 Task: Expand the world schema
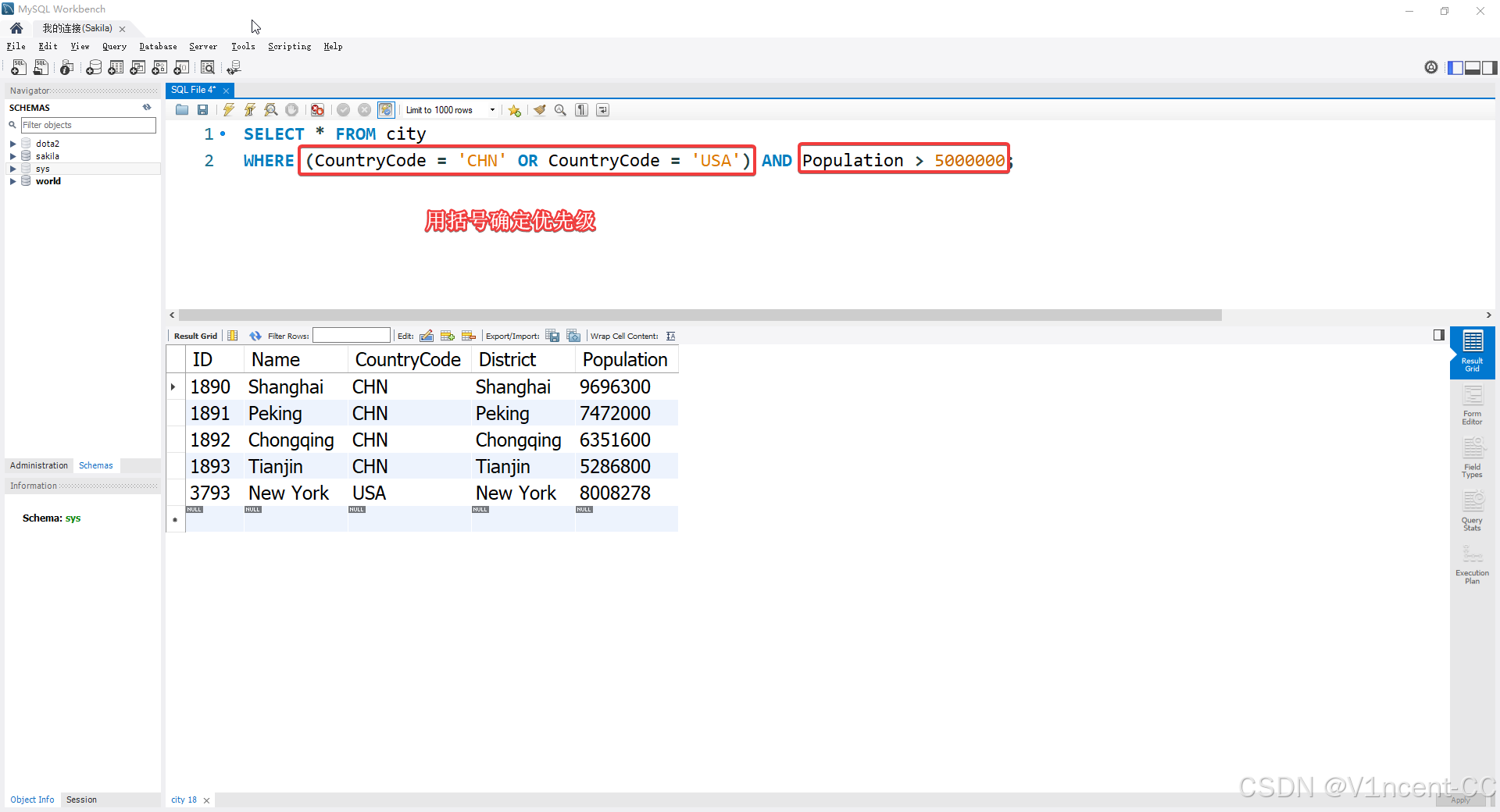point(12,181)
